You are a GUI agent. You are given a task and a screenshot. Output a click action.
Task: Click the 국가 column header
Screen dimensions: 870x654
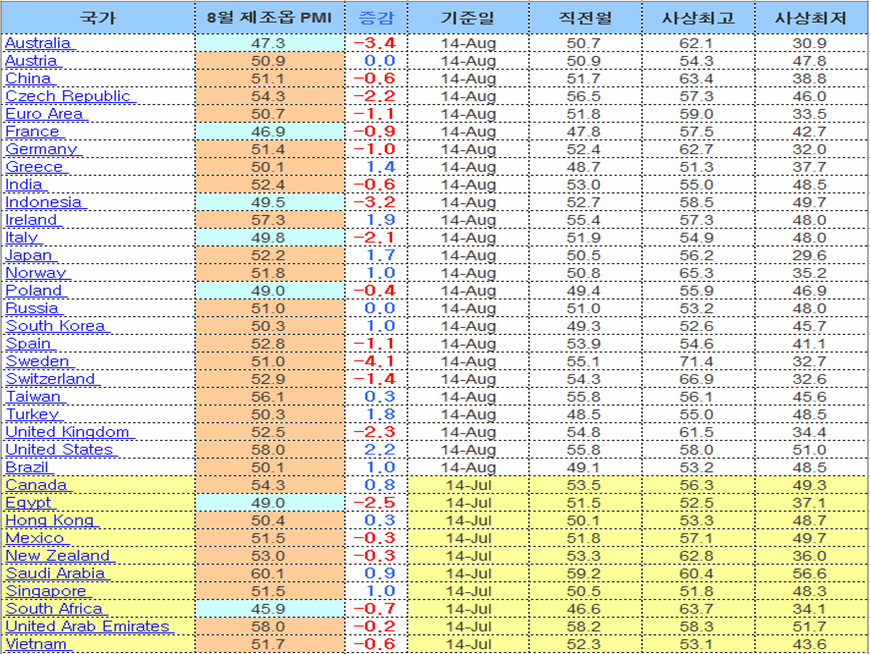(98, 18)
